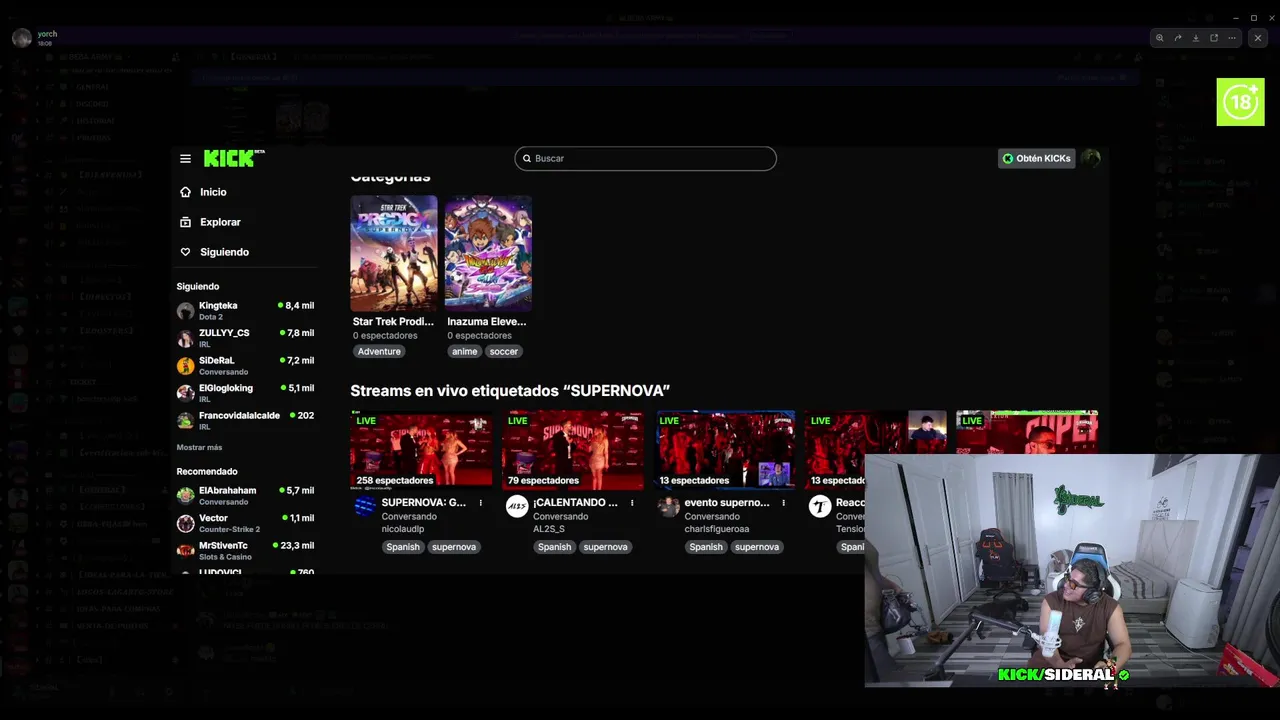Open Vector's avatar in Recomendado list
1280x720 pixels.
click(185, 523)
